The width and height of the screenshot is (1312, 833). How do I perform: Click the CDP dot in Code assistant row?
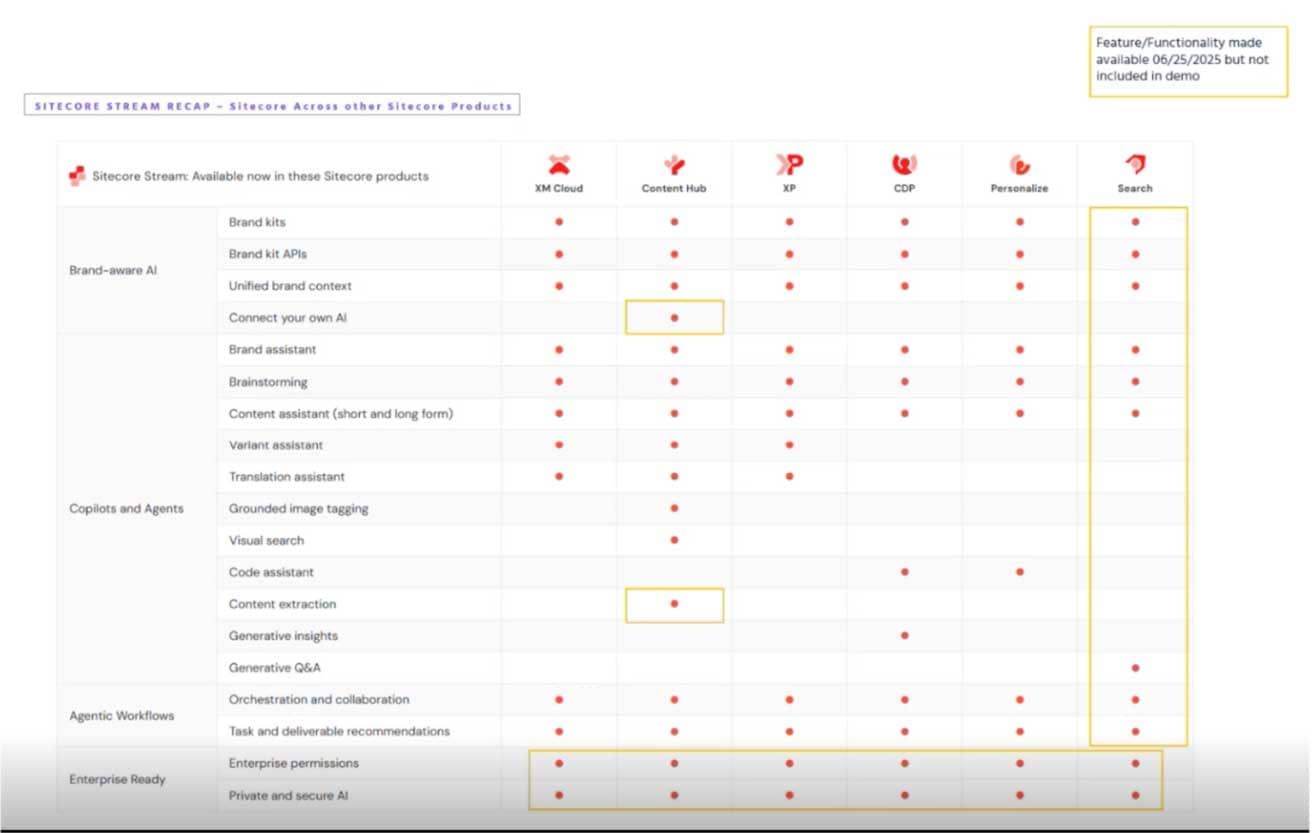pyautogui.click(x=905, y=572)
